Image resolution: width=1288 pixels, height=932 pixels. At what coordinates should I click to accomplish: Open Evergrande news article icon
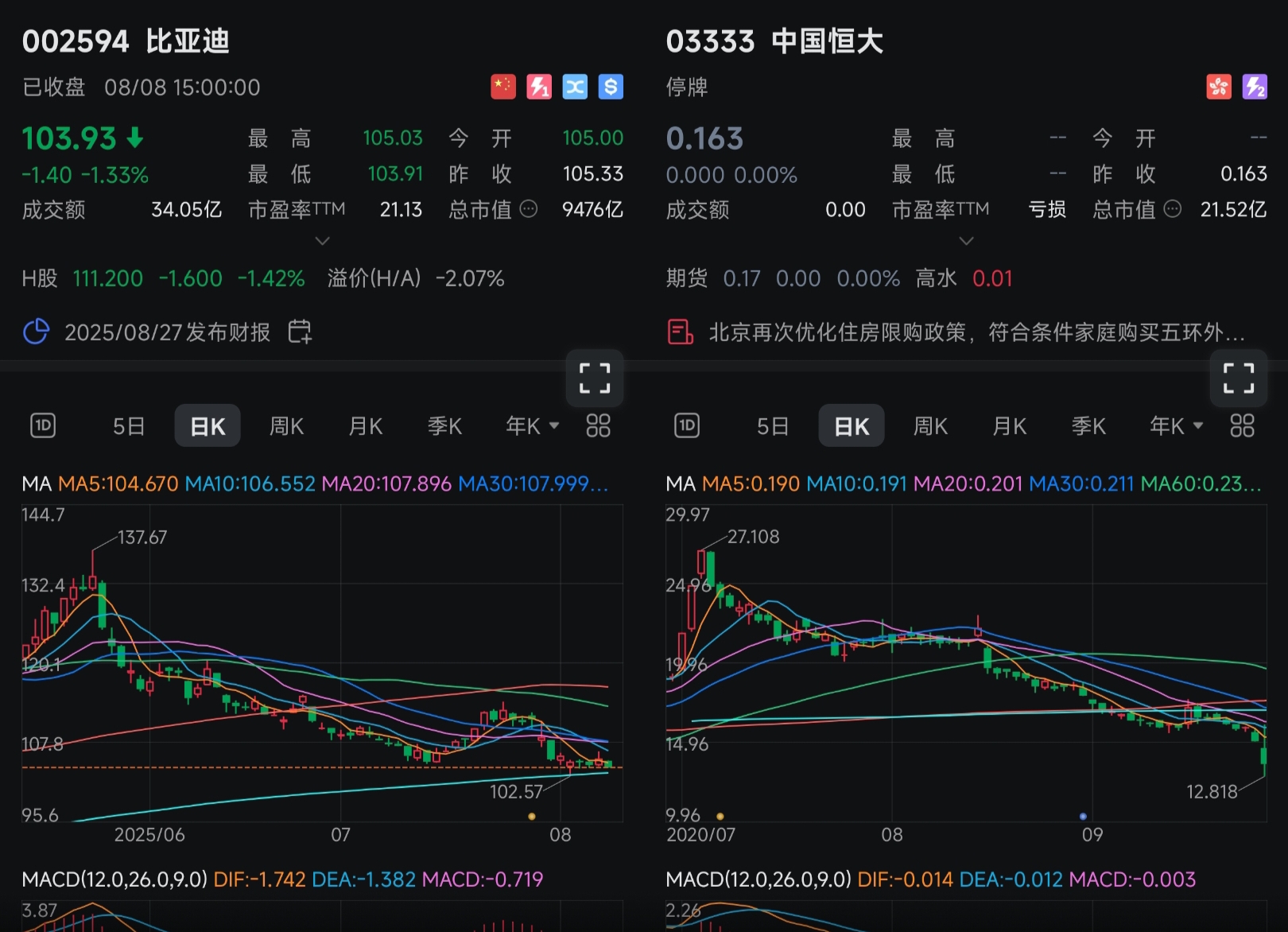coord(681,332)
